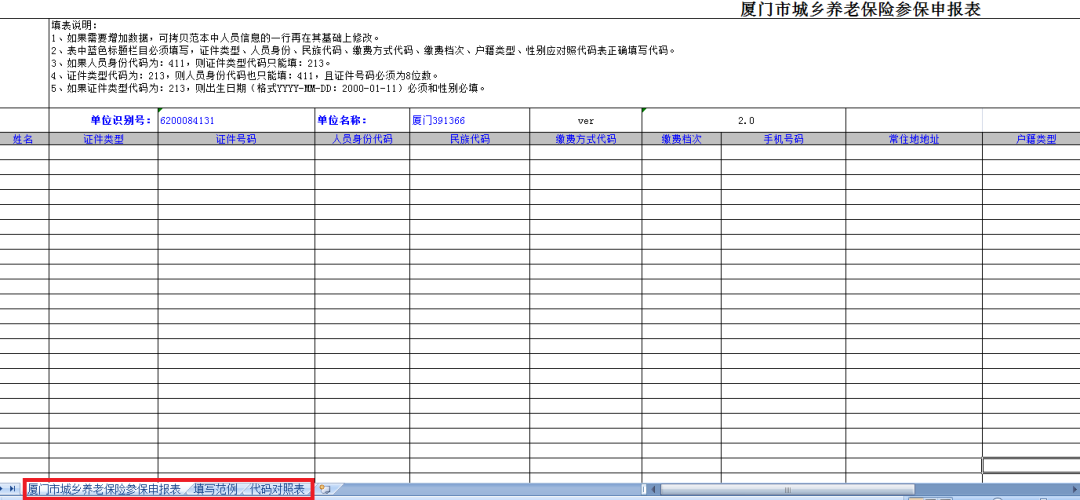Select the 手机号码 header cell
This screenshot has height=500, width=1080.
coord(782,139)
